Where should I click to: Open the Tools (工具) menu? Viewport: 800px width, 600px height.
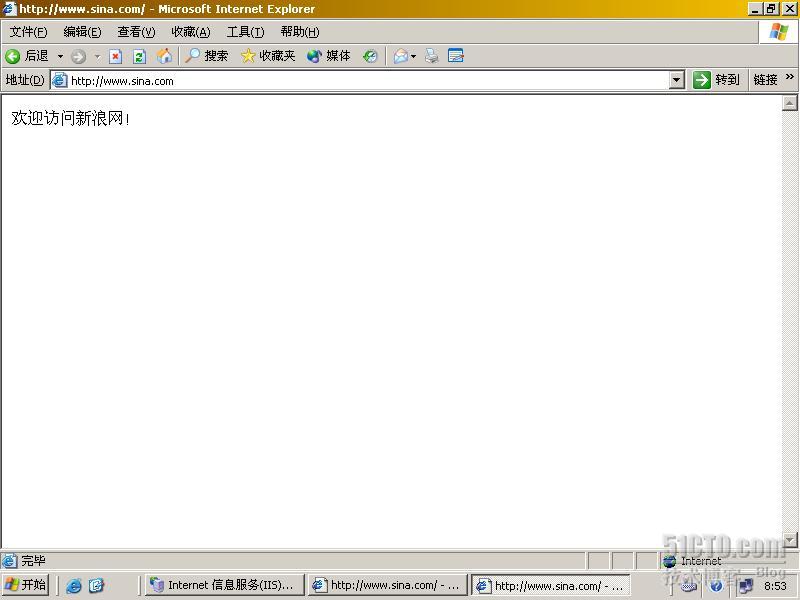pyautogui.click(x=245, y=32)
